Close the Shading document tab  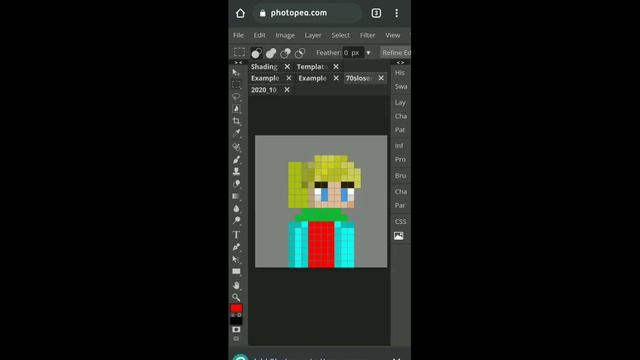pos(287,67)
